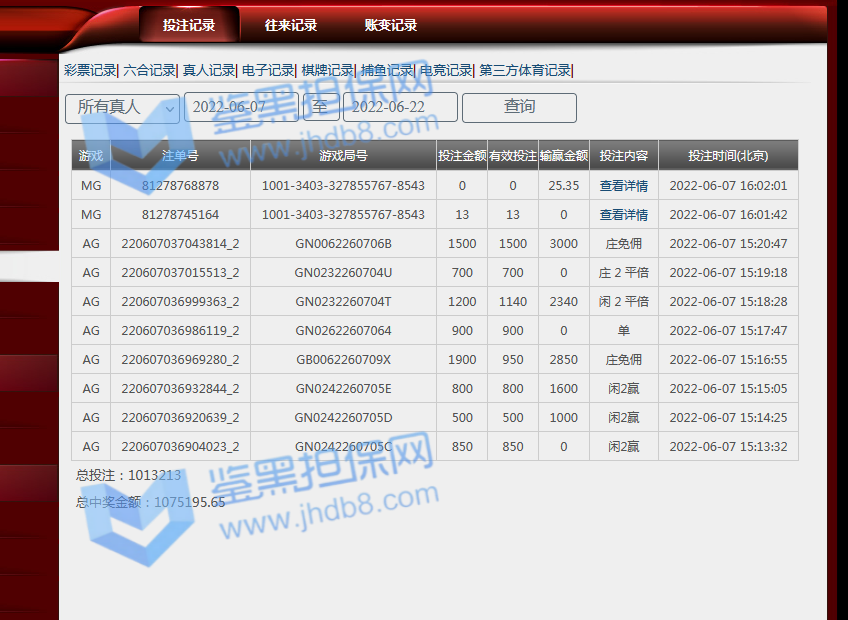The height and width of the screenshot is (620, 848).
Task: Switch to the 账变记录 tab
Action: click(391, 25)
